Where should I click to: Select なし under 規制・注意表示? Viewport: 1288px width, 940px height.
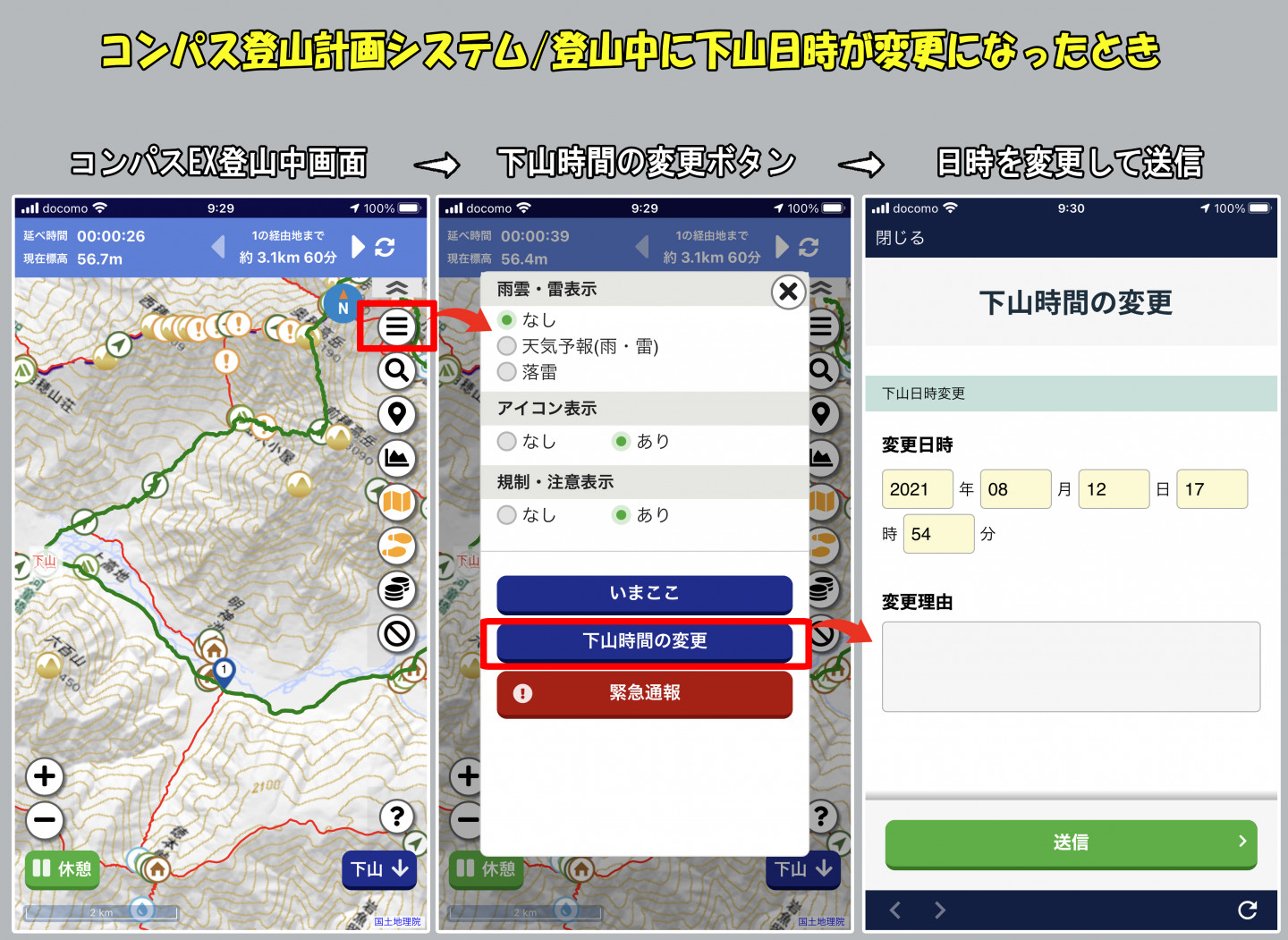coord(507,514)
